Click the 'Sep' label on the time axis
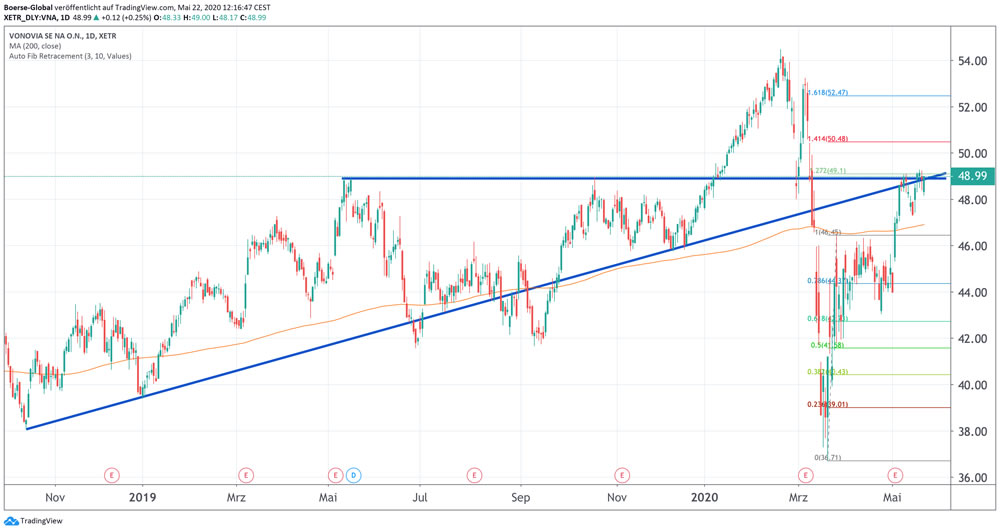 pos(520,498)
